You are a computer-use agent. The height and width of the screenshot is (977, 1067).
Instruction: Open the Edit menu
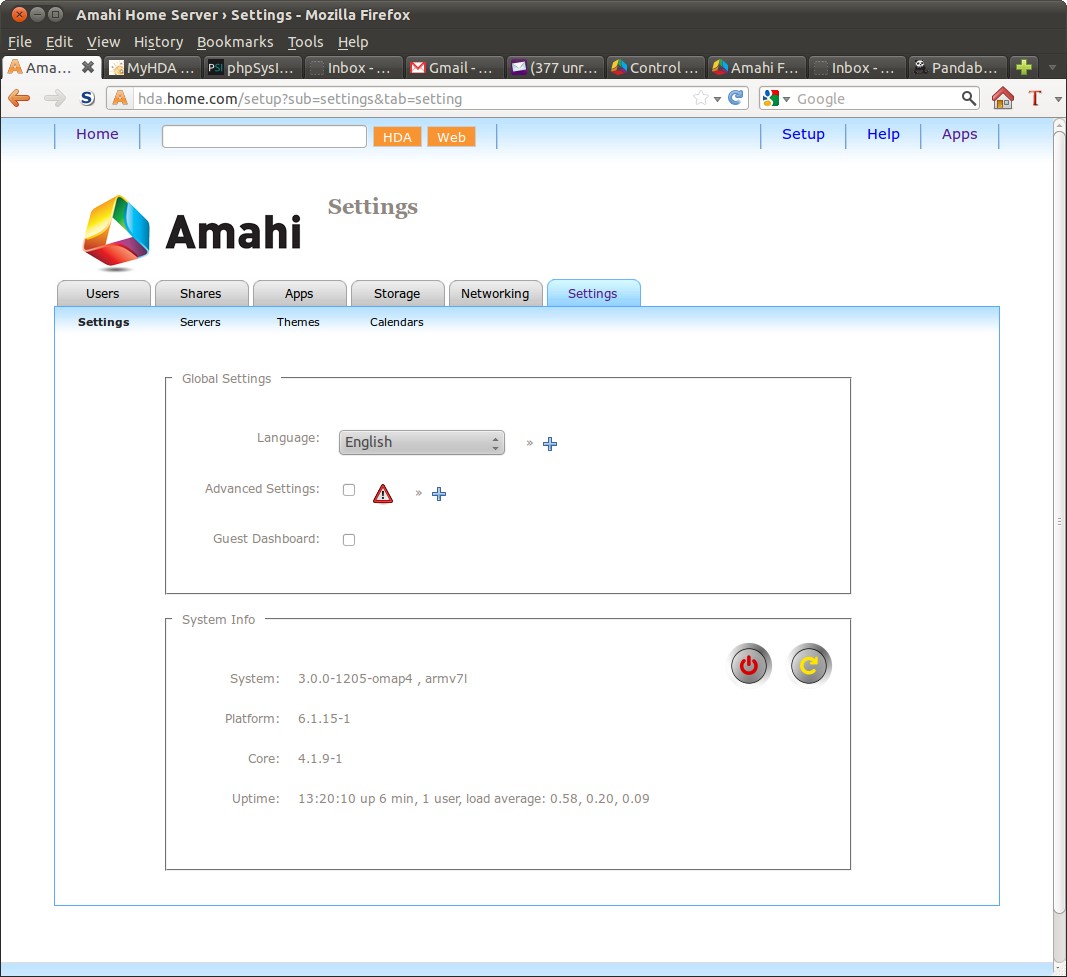(x=59, y=42)
